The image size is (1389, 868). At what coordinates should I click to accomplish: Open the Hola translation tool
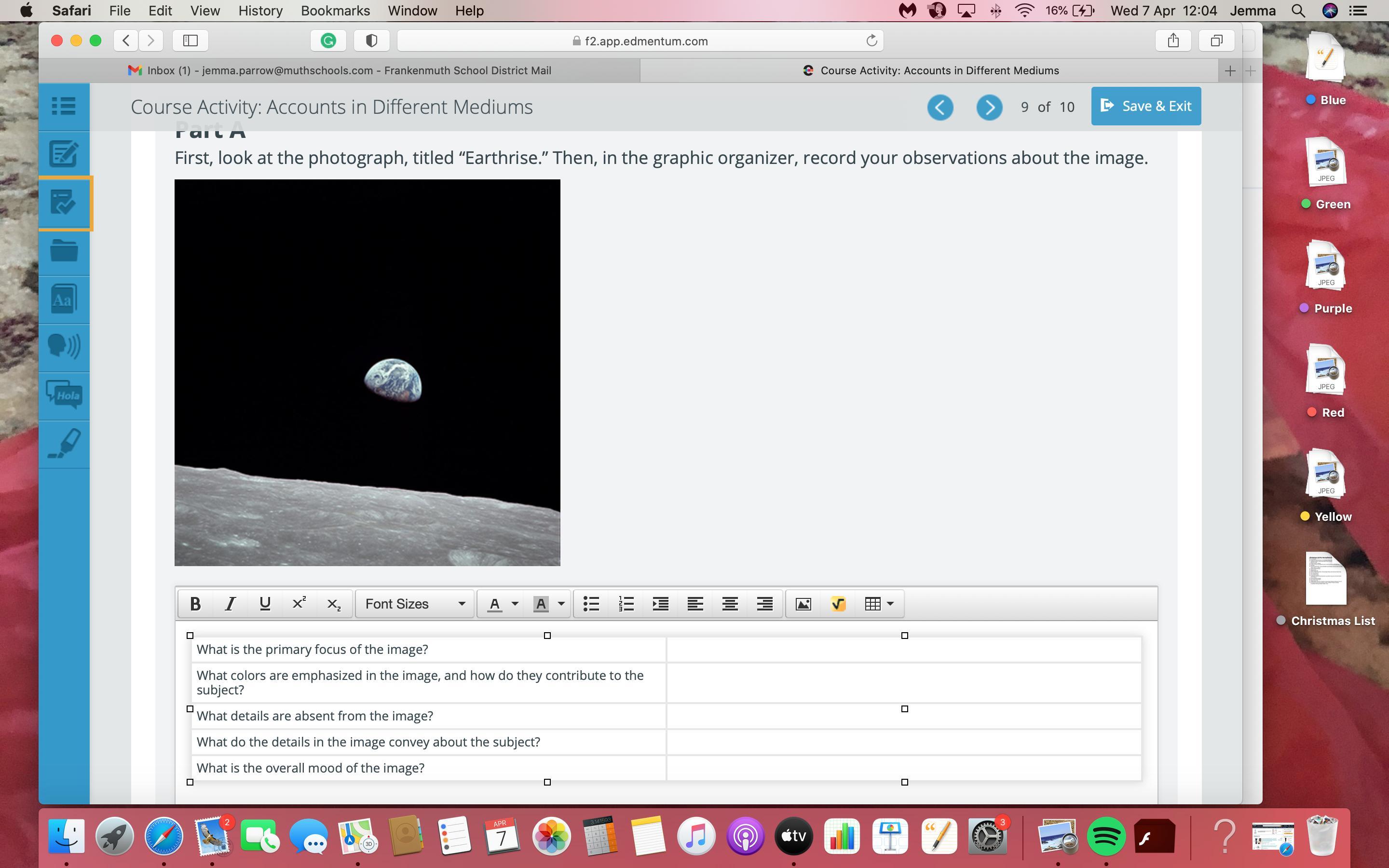[x=64, y=395]
